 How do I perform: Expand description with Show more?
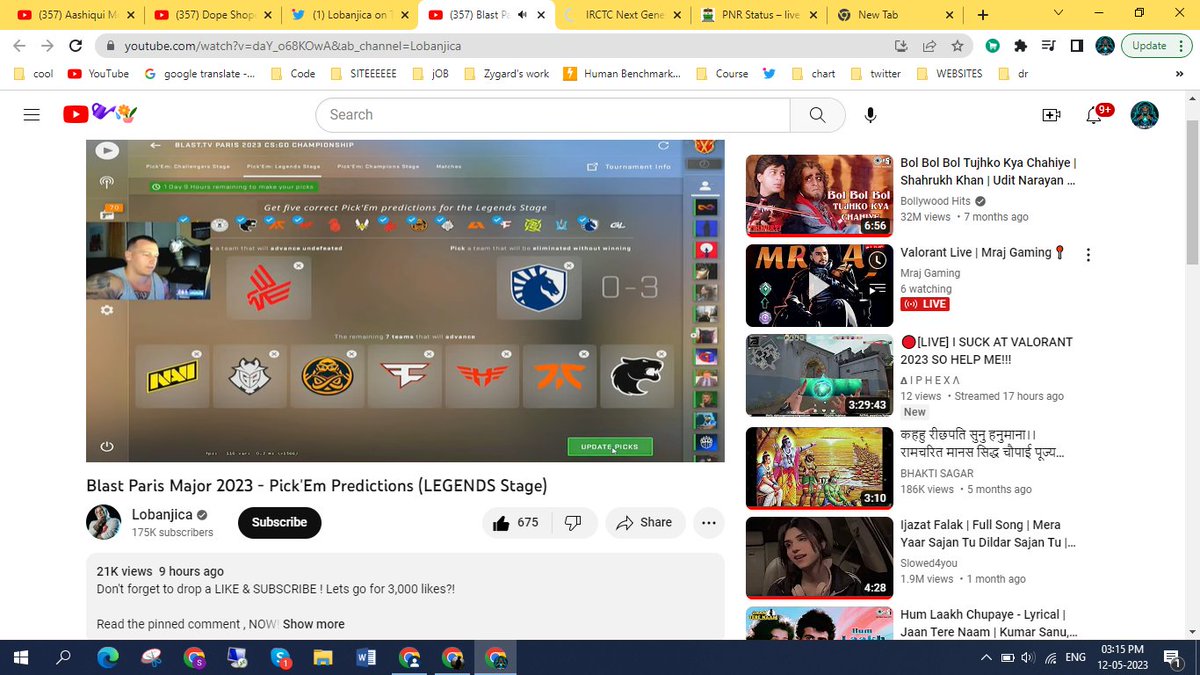click(x=313, y=624)
